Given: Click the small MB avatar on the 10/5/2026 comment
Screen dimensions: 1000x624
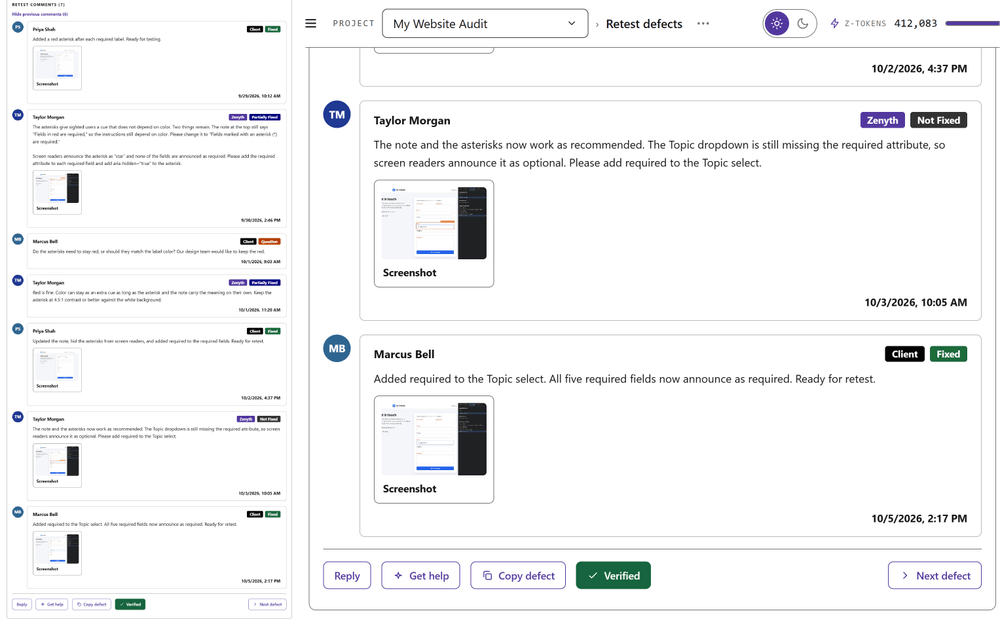Looking at the screenshot, I should [18, 512].
